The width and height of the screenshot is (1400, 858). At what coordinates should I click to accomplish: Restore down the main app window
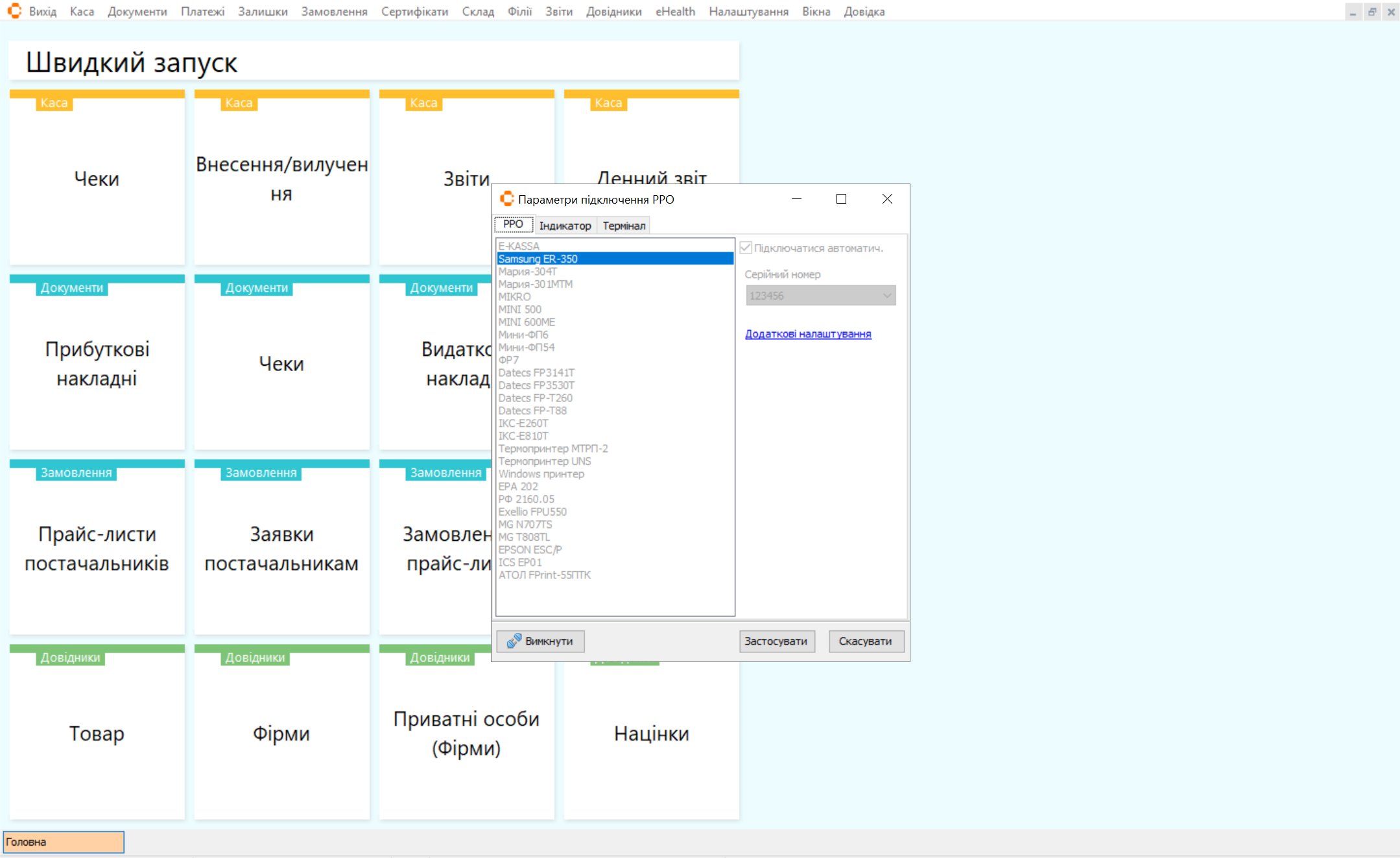coord(1372,12)
